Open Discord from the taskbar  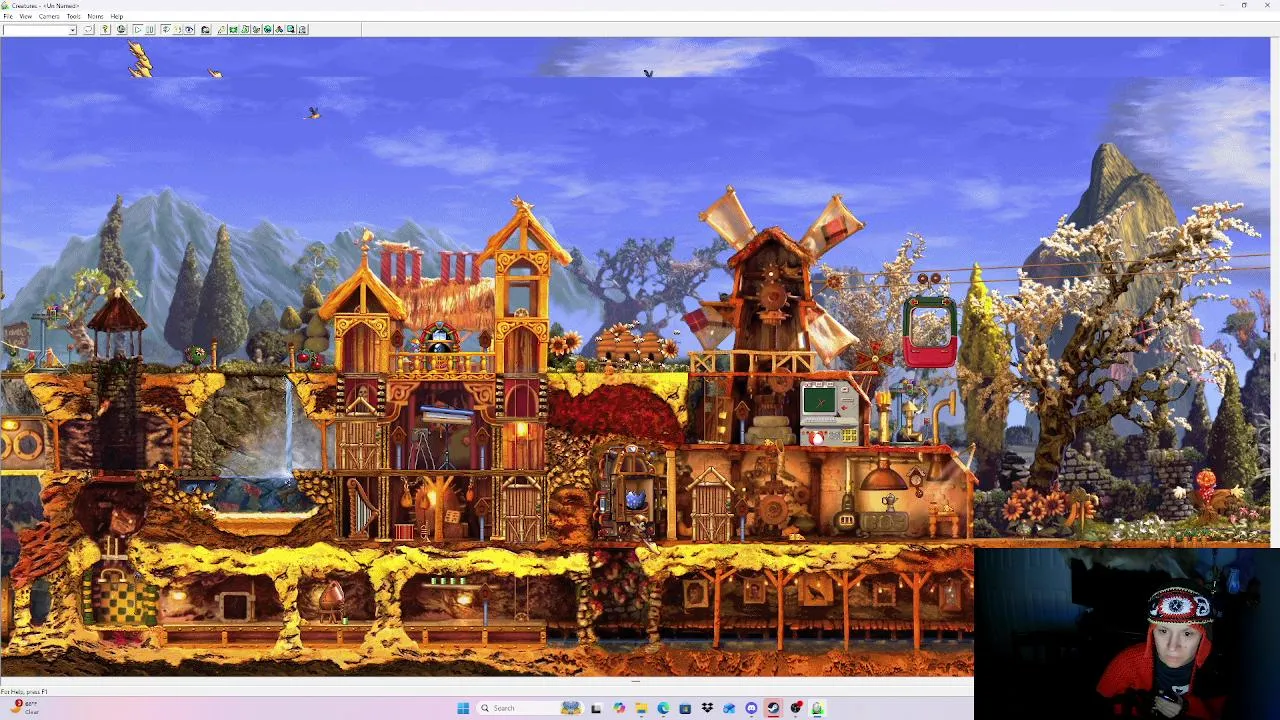point(751,708)
